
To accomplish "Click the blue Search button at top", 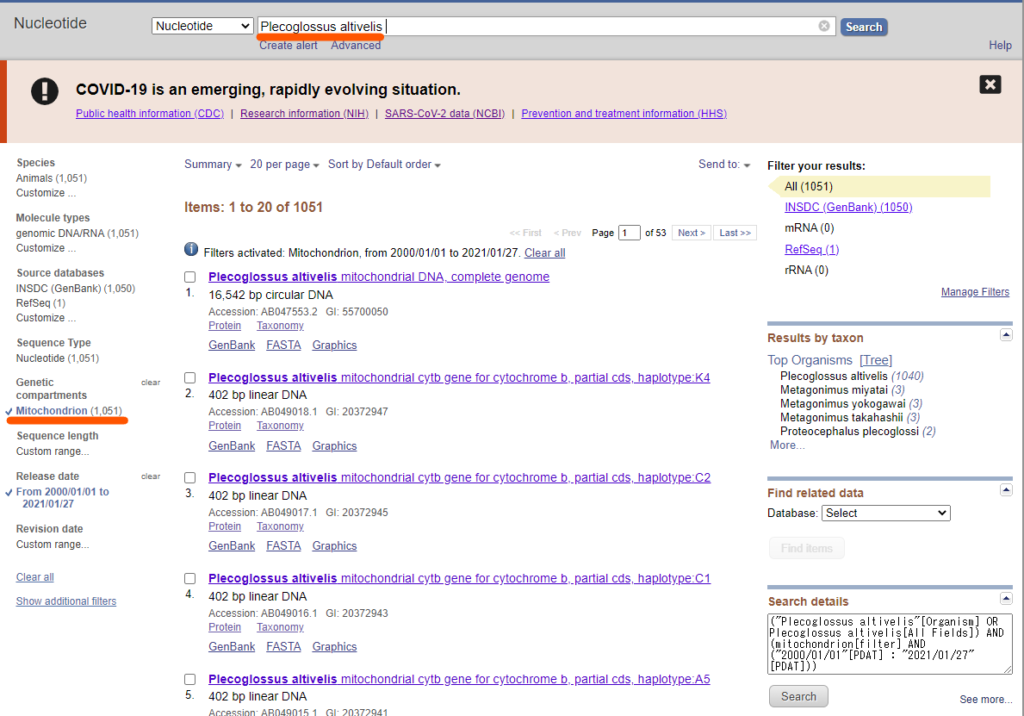I will (863, 27).
